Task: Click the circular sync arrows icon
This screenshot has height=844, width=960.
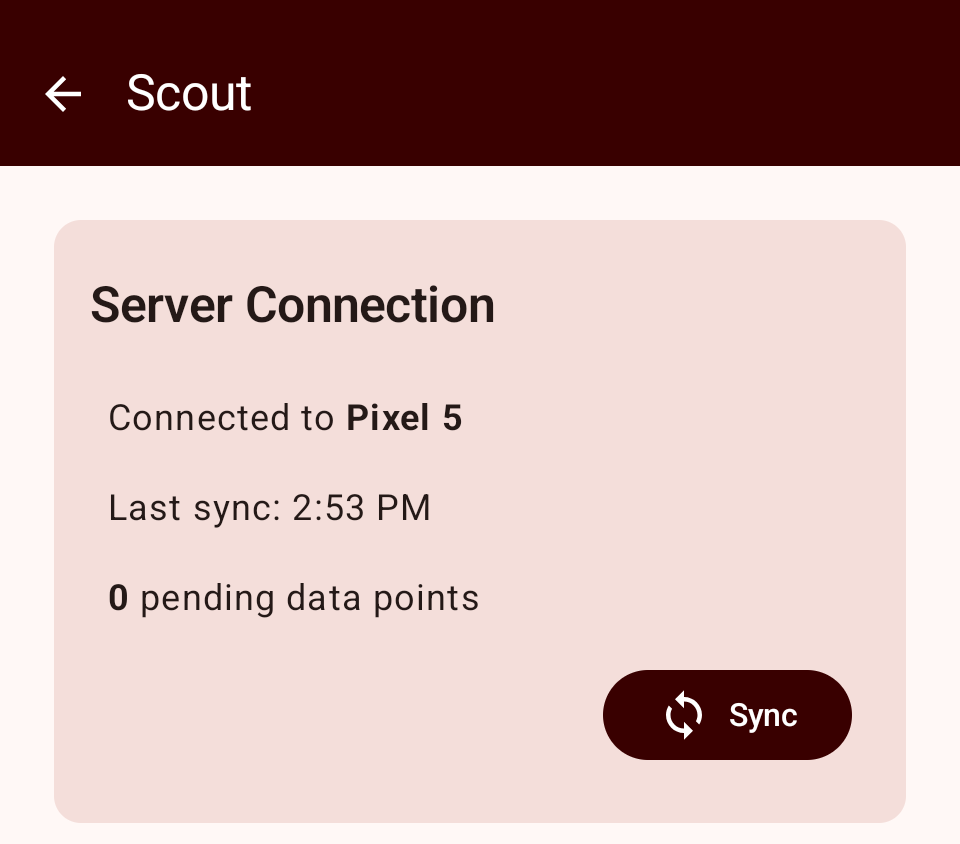Action: tap(683, 715)
